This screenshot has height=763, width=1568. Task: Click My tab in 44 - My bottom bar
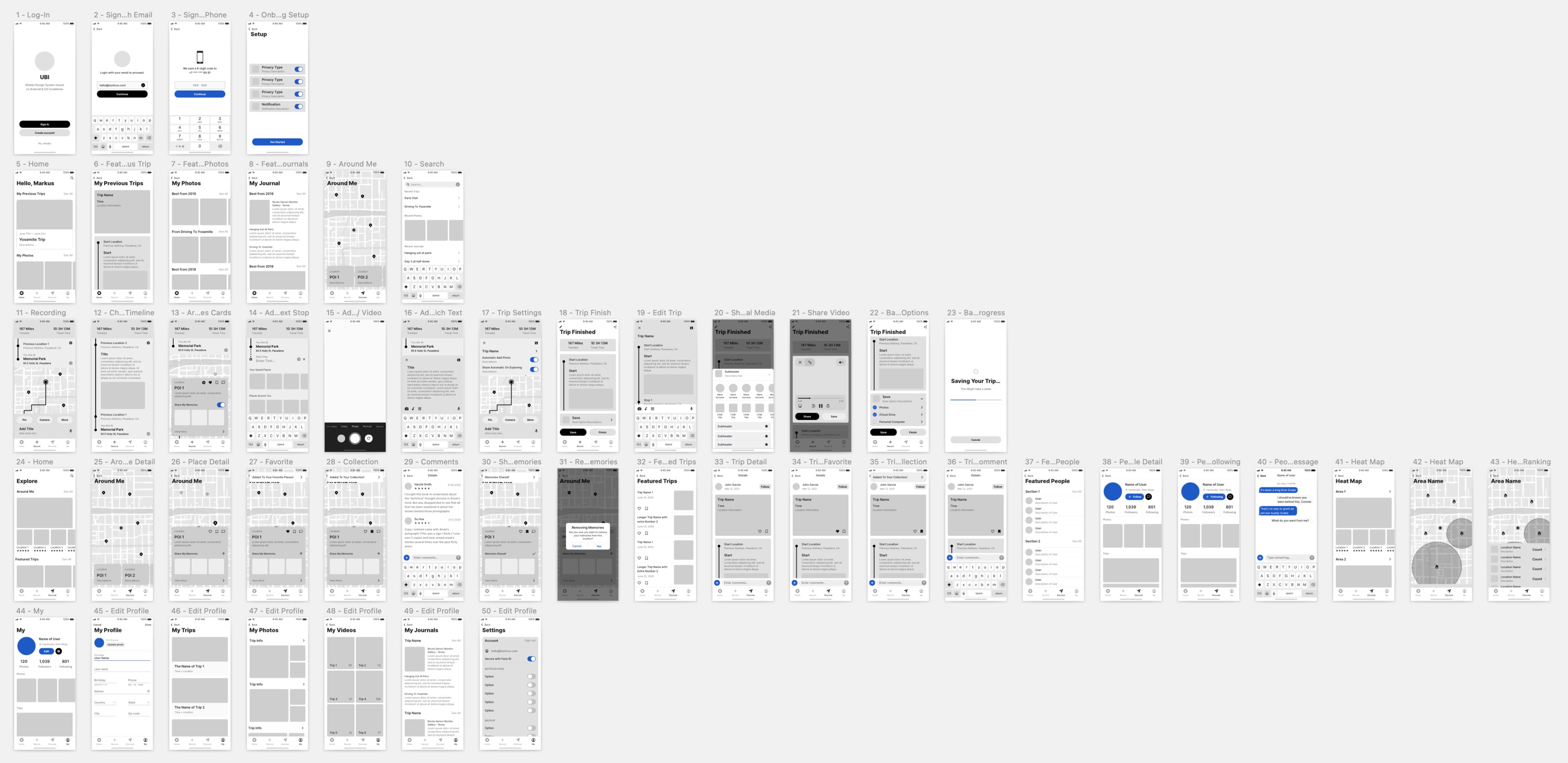pos(67,741)
